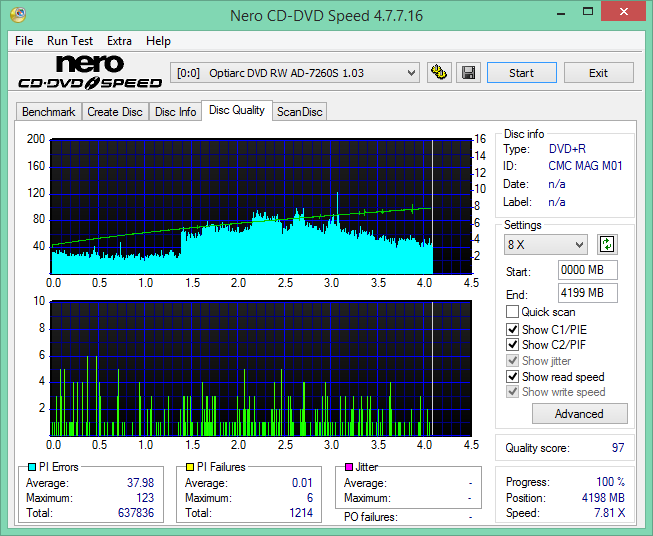
Task: Click the magenta Jitter swatch
Action: click(x=349, y=467)
